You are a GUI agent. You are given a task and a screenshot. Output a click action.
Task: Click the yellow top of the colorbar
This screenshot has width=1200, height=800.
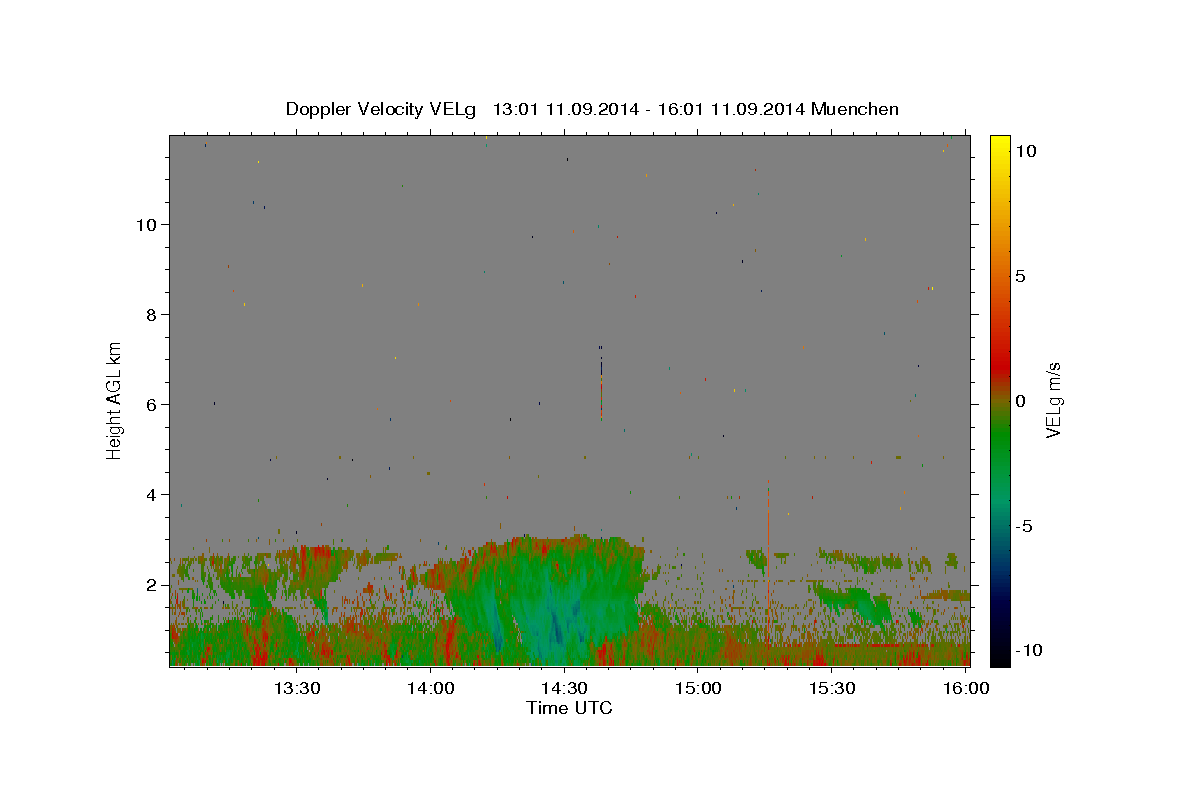pos(1000,146)
